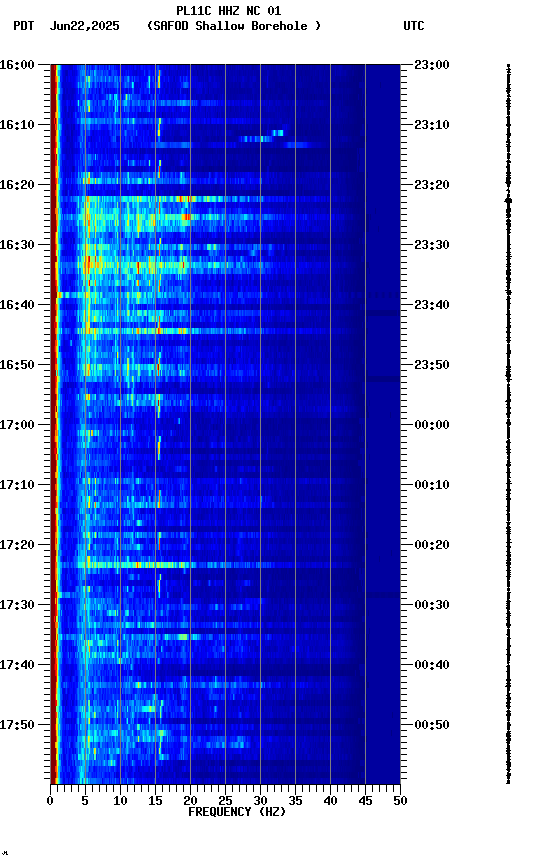Screen dimensions: 552x864
Task: Click the 35 Hz frequency tick label
Action: 295,801
